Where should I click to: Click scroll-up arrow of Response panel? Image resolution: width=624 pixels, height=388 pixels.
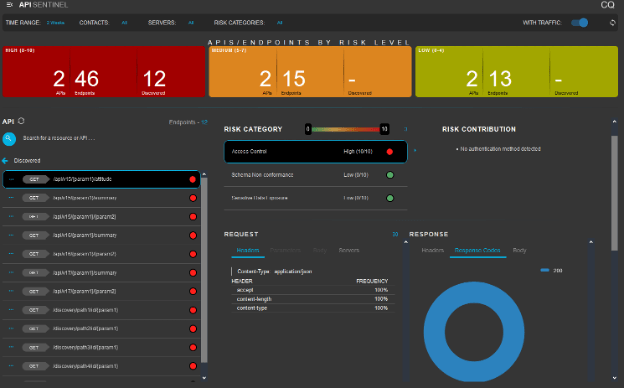click(x=591, y=242)
